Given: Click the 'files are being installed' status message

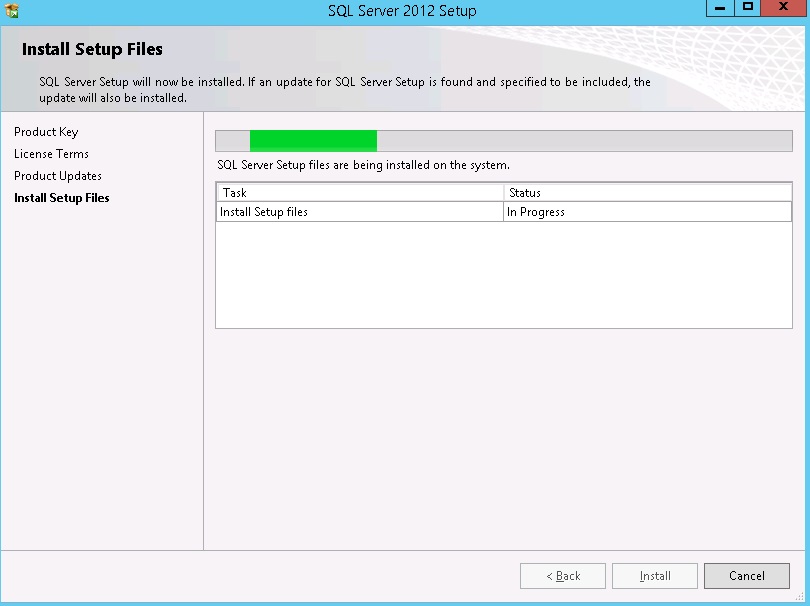Looking at the screenshot, I should [363, 165].
